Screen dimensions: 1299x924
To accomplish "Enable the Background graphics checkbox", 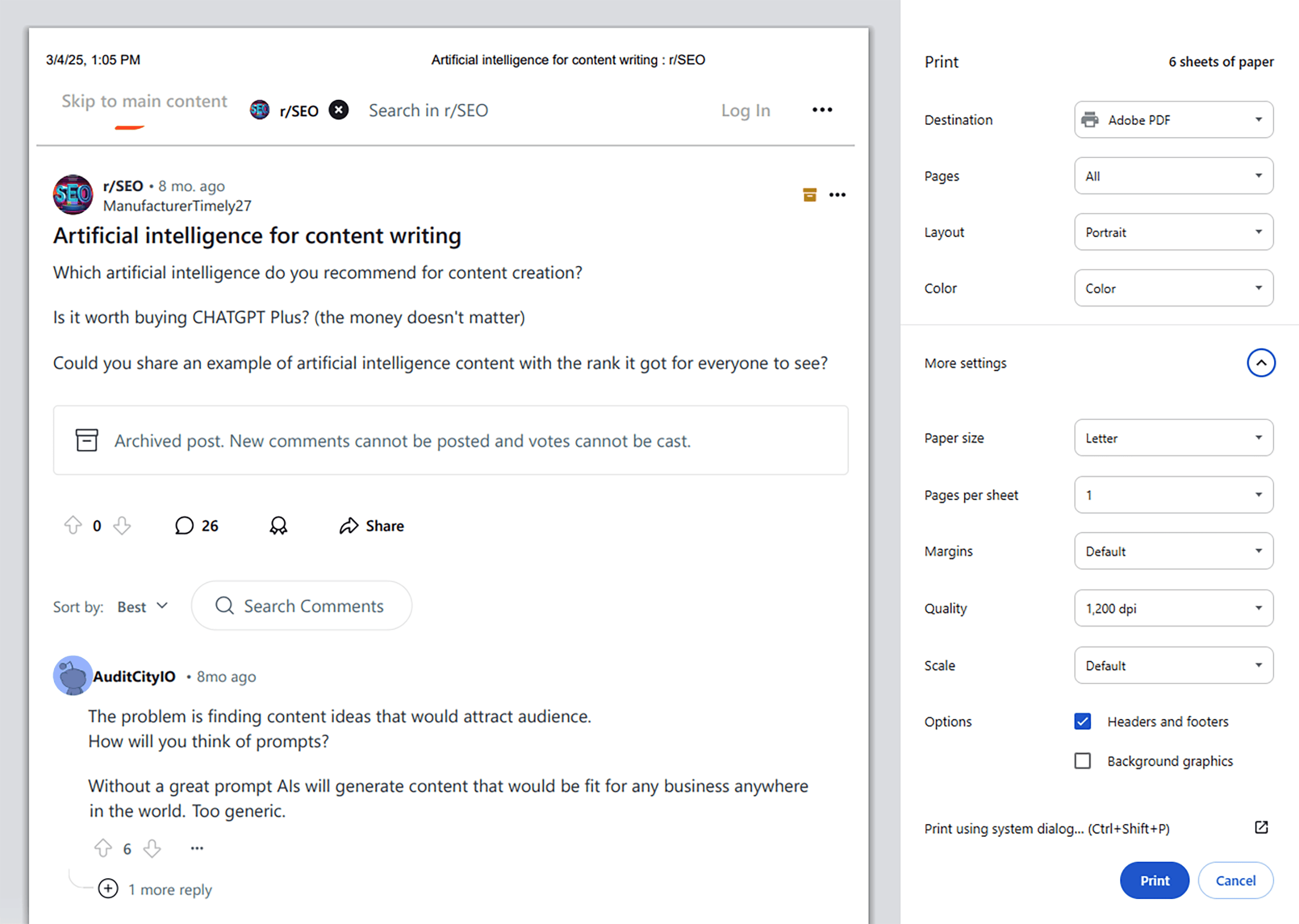I will [1082, 761].
